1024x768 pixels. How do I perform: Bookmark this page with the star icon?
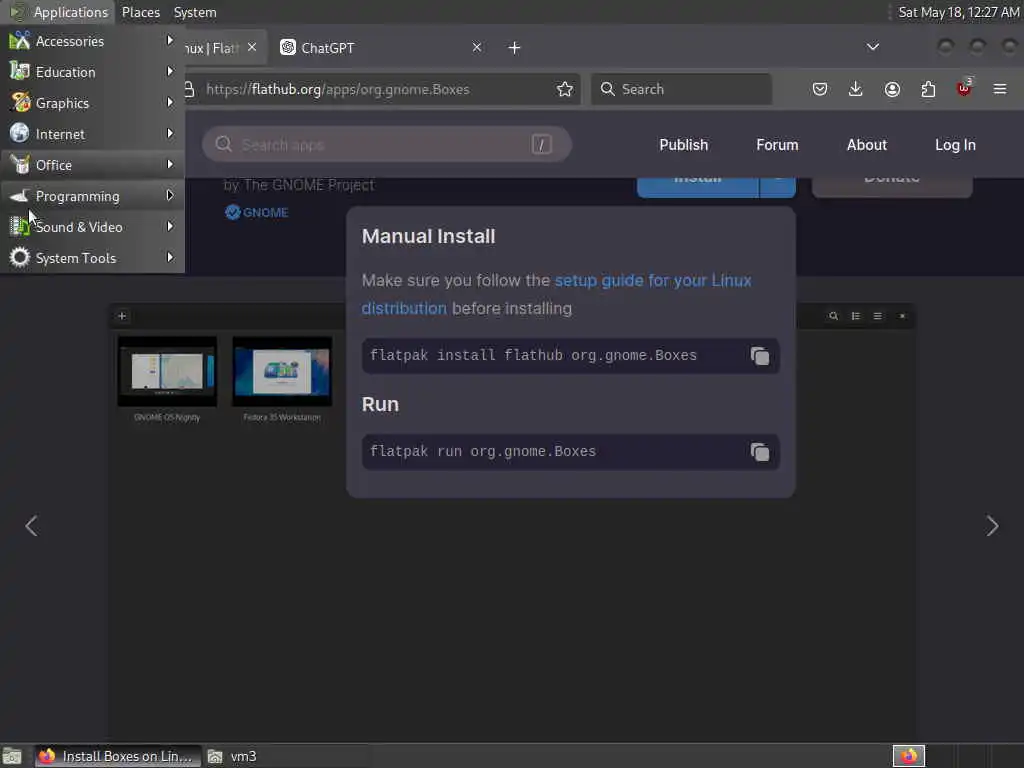565,89
